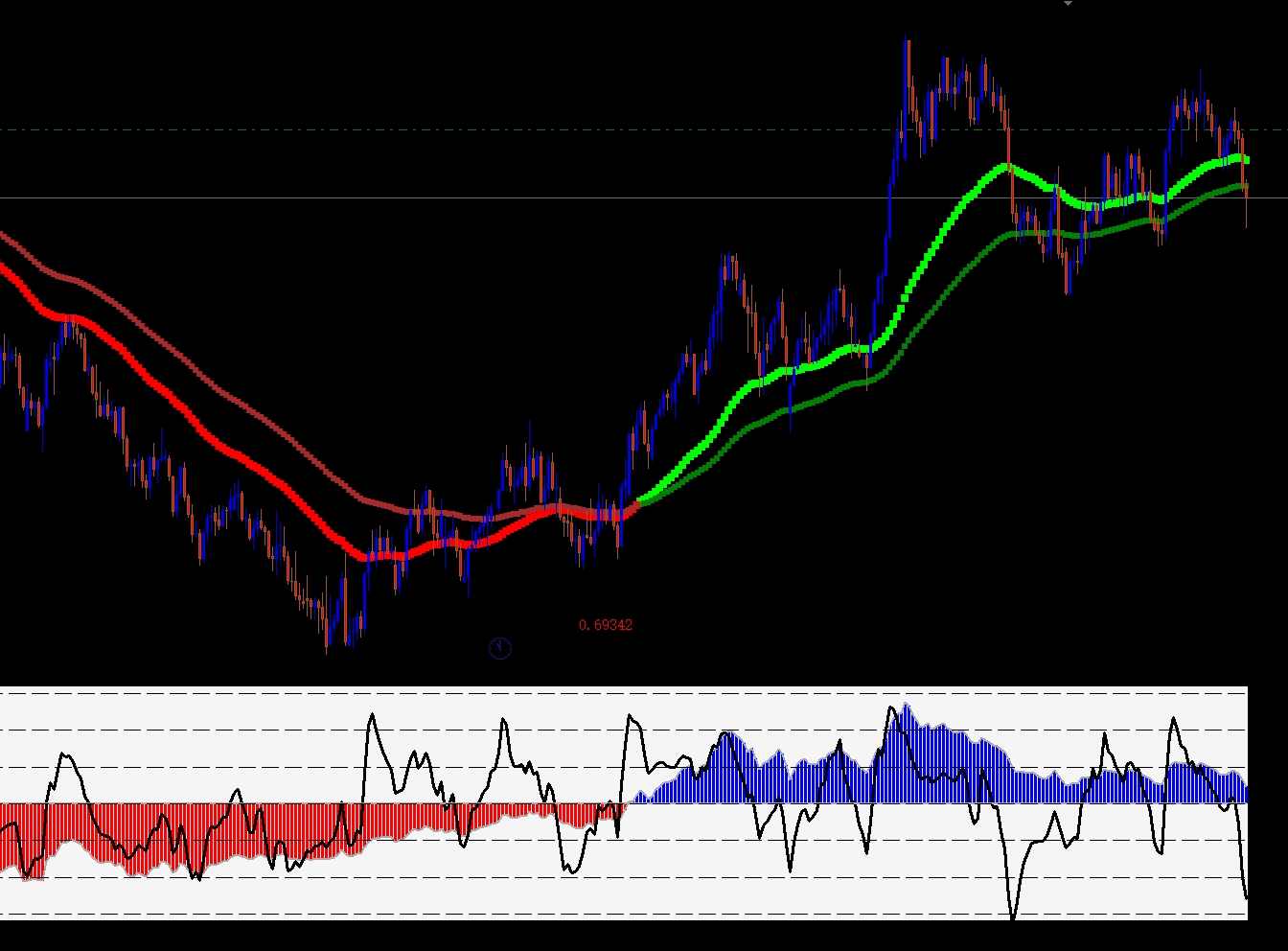Click the blue clock icon on the chart
Viewport: 1288px width, 951px height.
pos(500,649)
